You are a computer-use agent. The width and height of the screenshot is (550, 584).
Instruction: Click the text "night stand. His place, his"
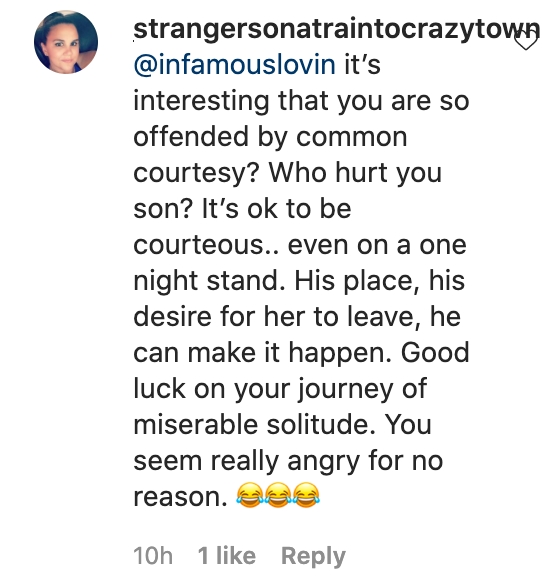point(299,280)
